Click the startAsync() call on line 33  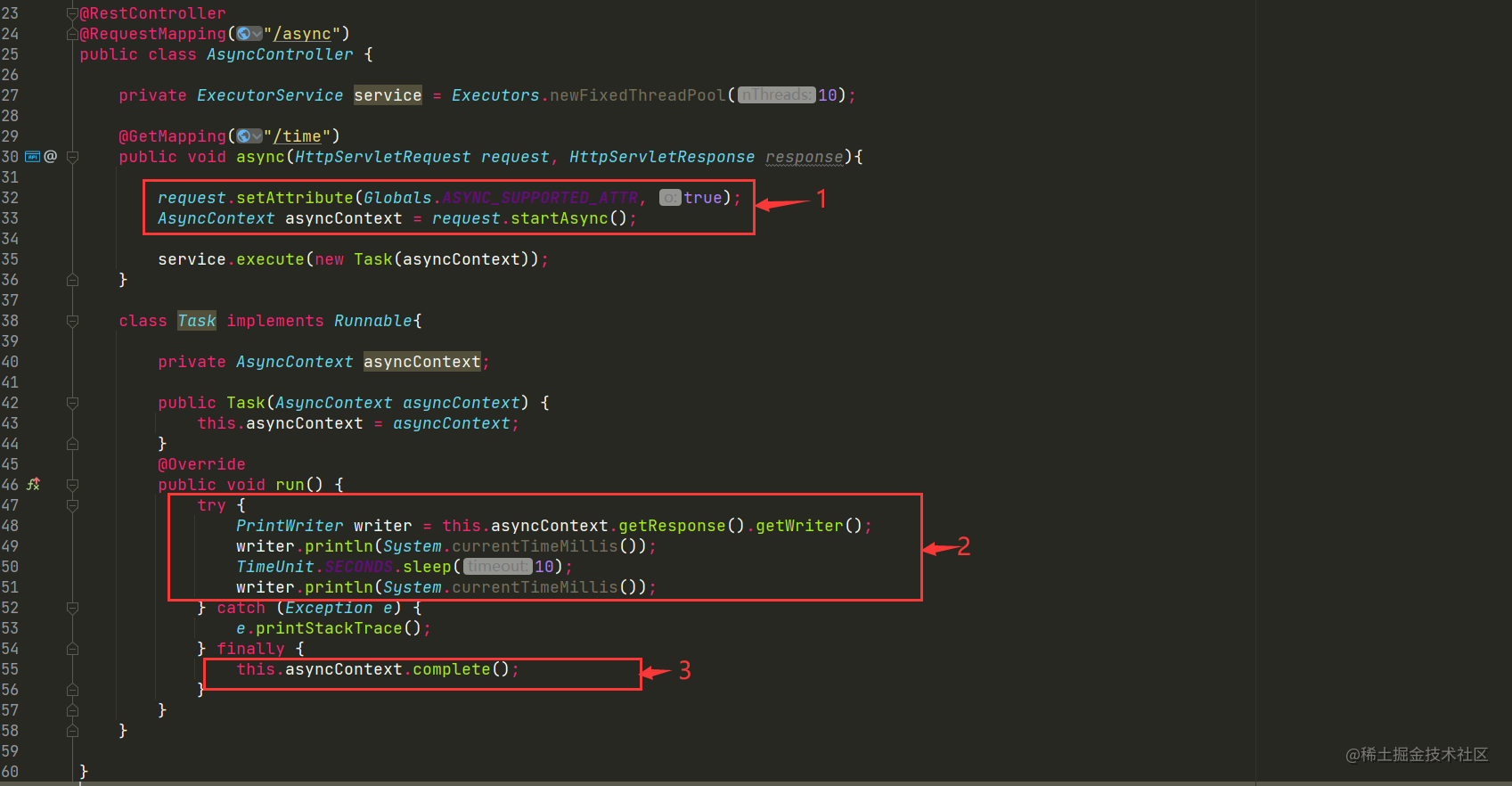pos(569,218)
